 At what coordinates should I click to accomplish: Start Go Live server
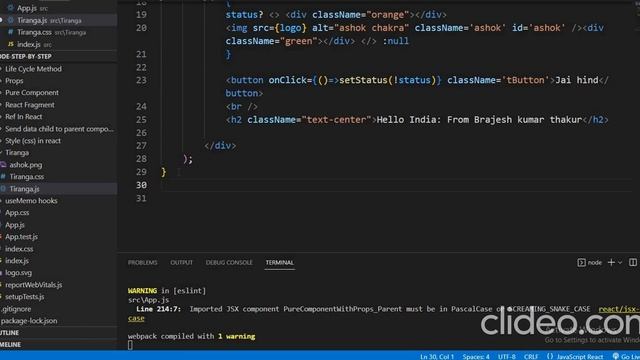coord(626,356)
